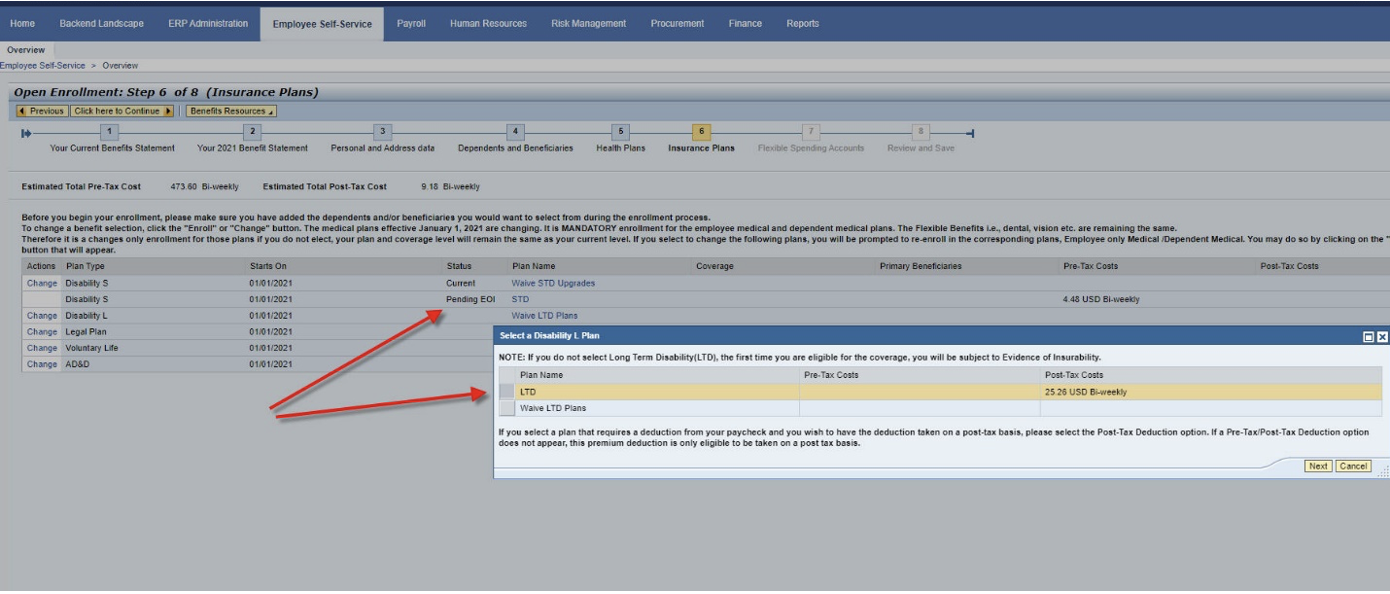
Task: Select the Waive LTD Plans row selector
Action: [x=507, y=408]
